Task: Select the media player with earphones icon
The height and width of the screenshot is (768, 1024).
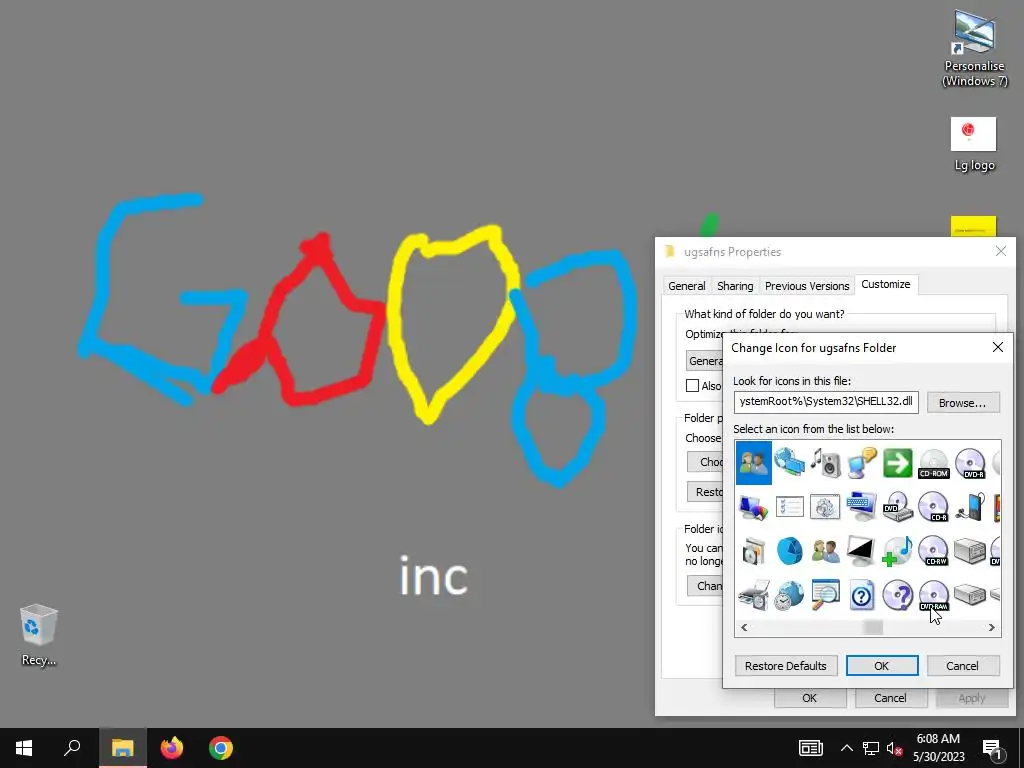Action: pos(970,507)
